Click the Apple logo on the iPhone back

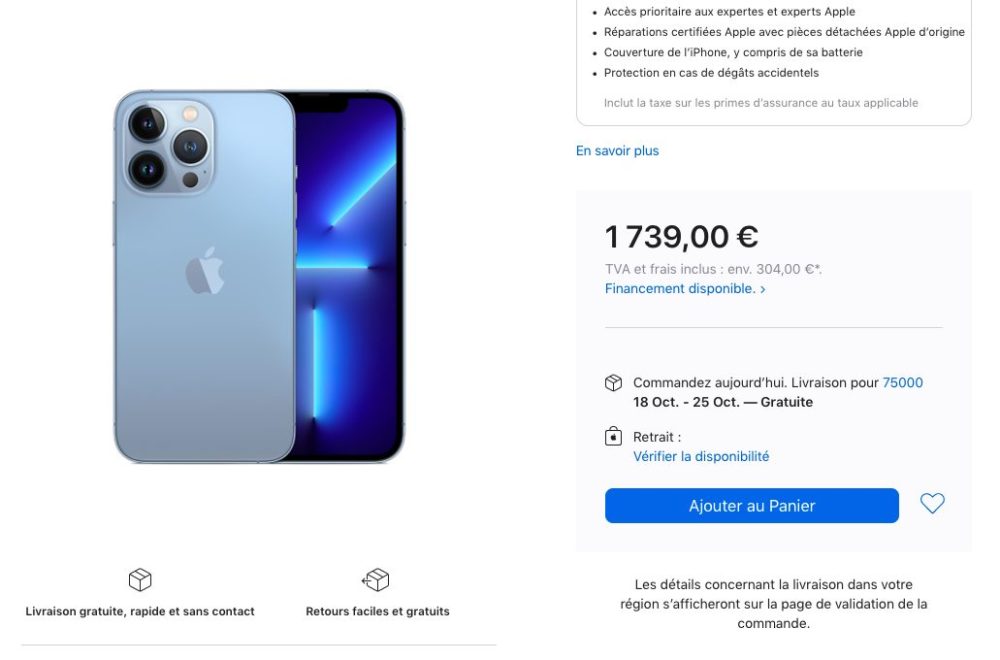(x=205, y=271)
